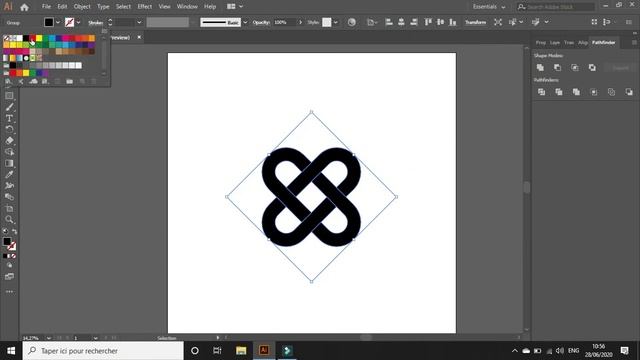The width and height of the screenshot is (640, 360).
Task: Select the Rectangle tool
Action: pyautogui.click(x=9, y=96)
